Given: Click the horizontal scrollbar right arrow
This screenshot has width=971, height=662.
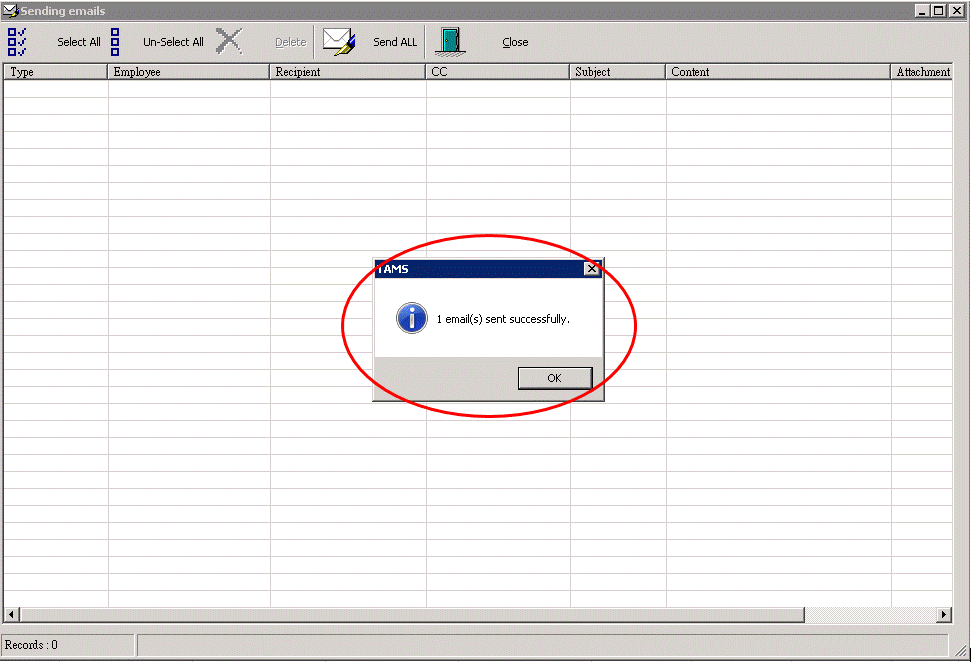Looking at the screenshot, I should 944,614.
